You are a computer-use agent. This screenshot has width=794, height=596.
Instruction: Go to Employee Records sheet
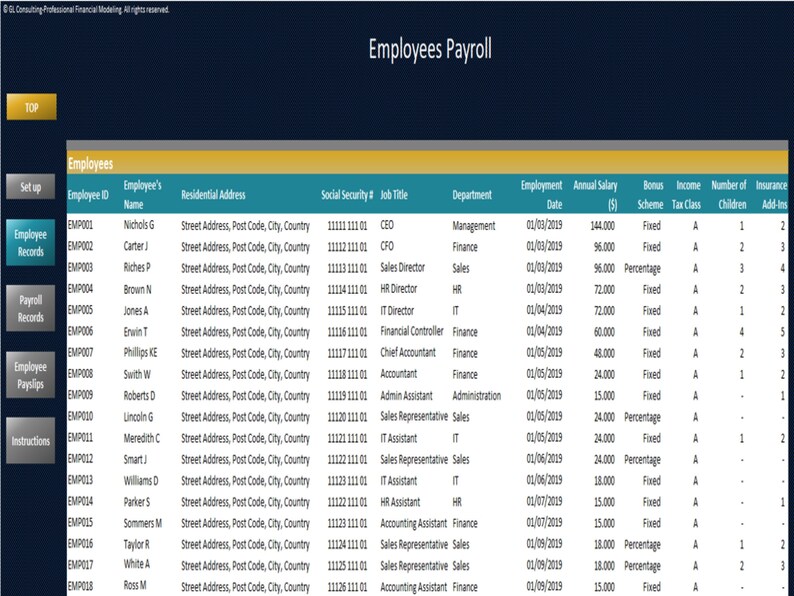coord(30,243)
